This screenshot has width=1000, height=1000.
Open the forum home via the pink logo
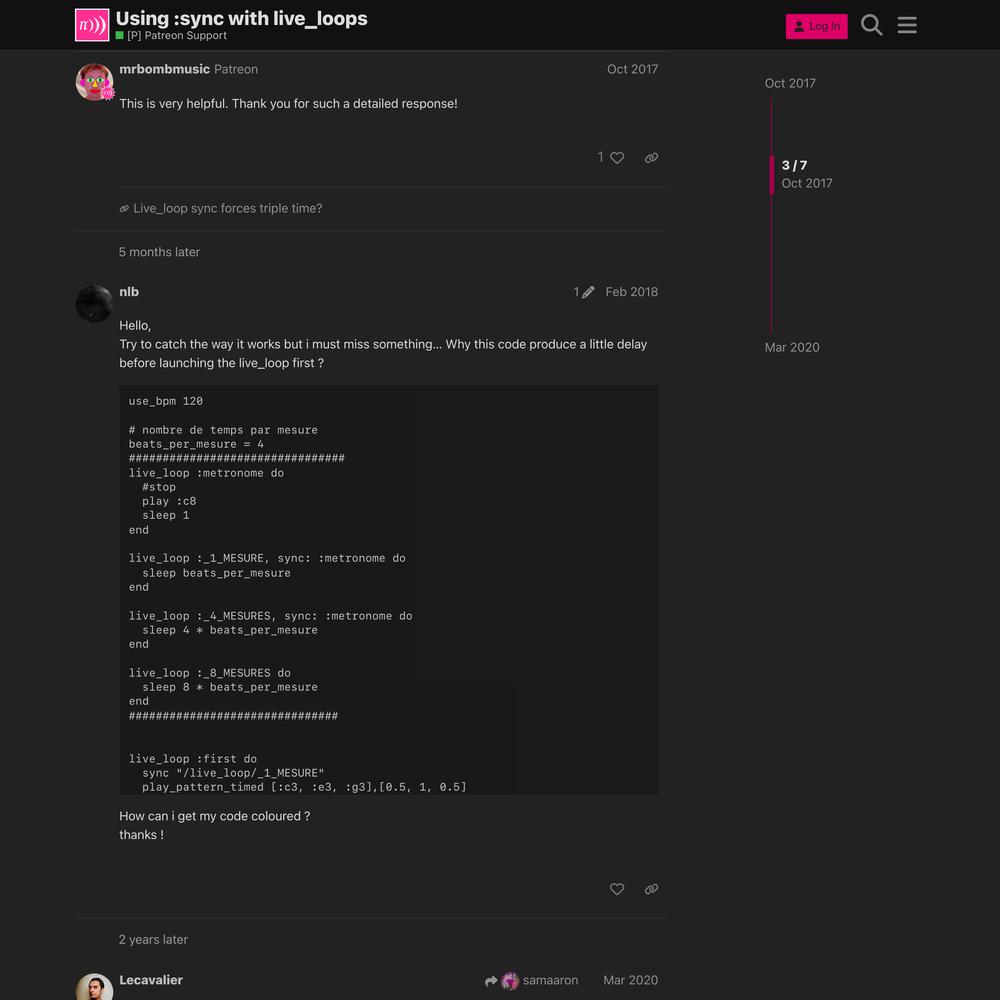(x=92, y=25)
